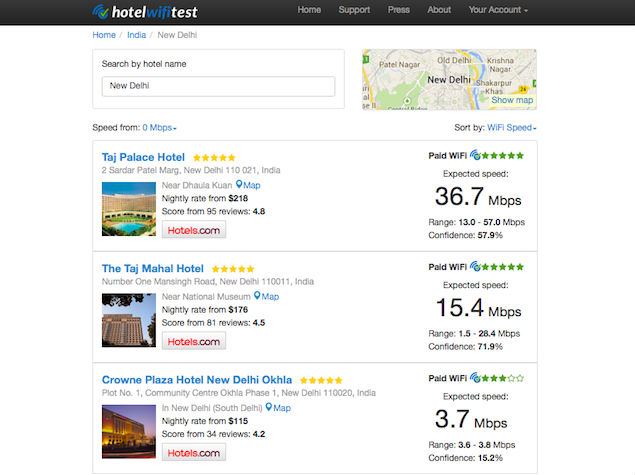Open the Taj Palace Hotel title link
635x475 pixels.
tap(143, 157)
